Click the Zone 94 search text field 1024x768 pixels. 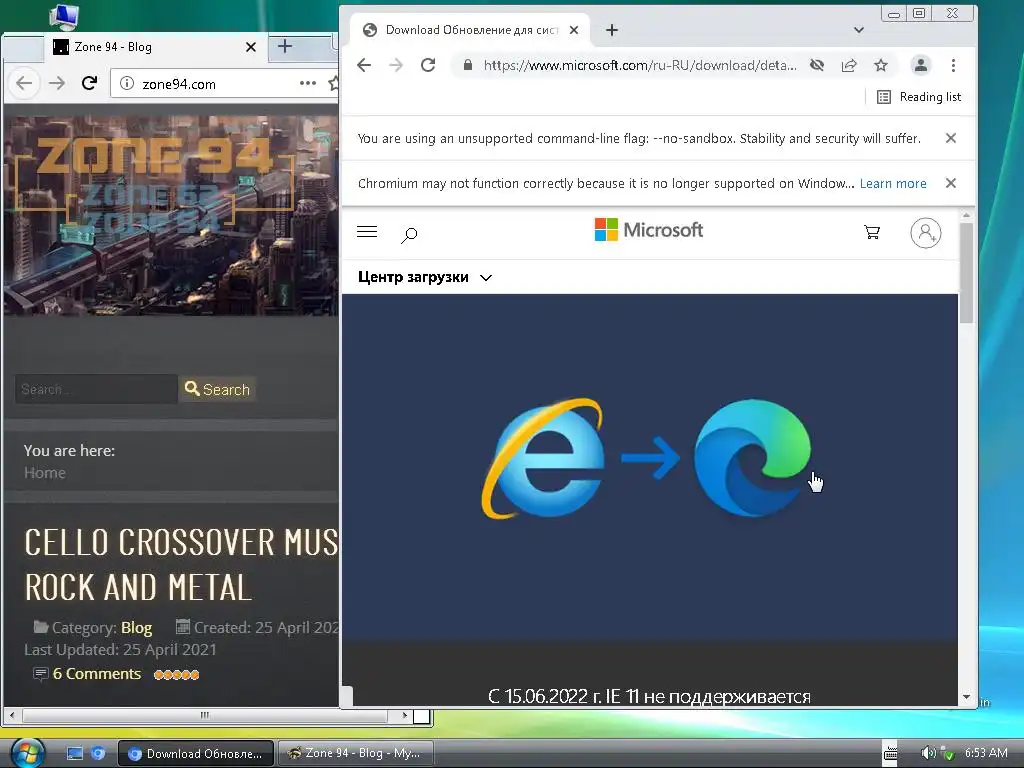tap(96, 389)
